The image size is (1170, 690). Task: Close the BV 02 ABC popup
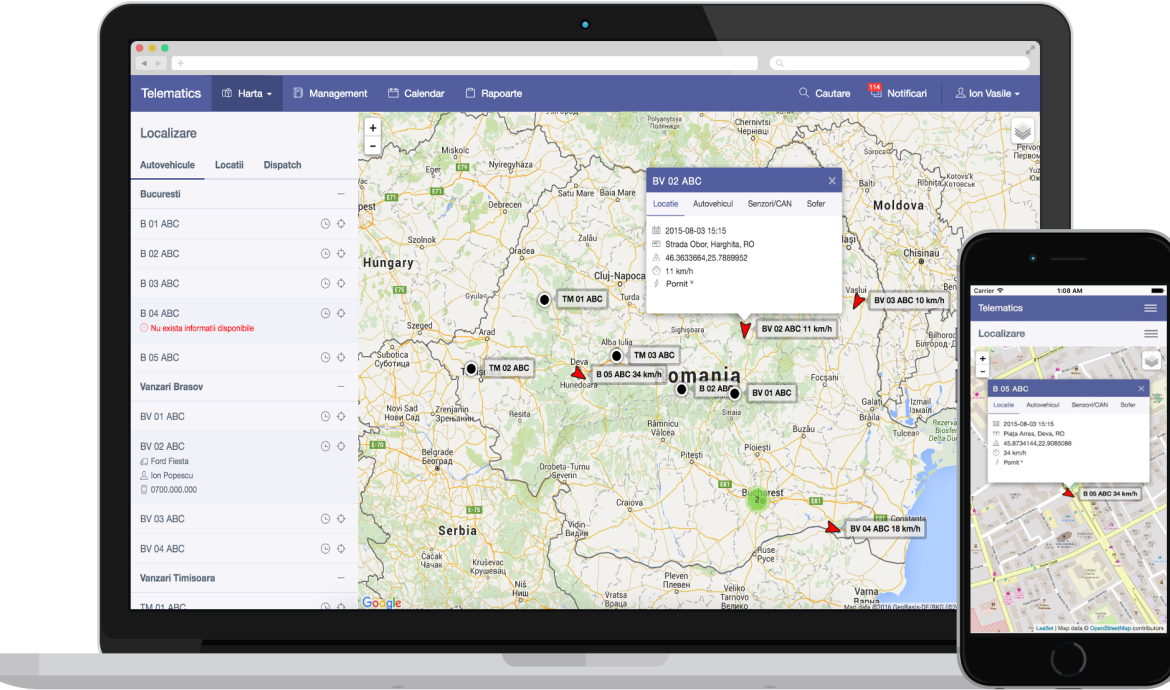coord(832,181)
